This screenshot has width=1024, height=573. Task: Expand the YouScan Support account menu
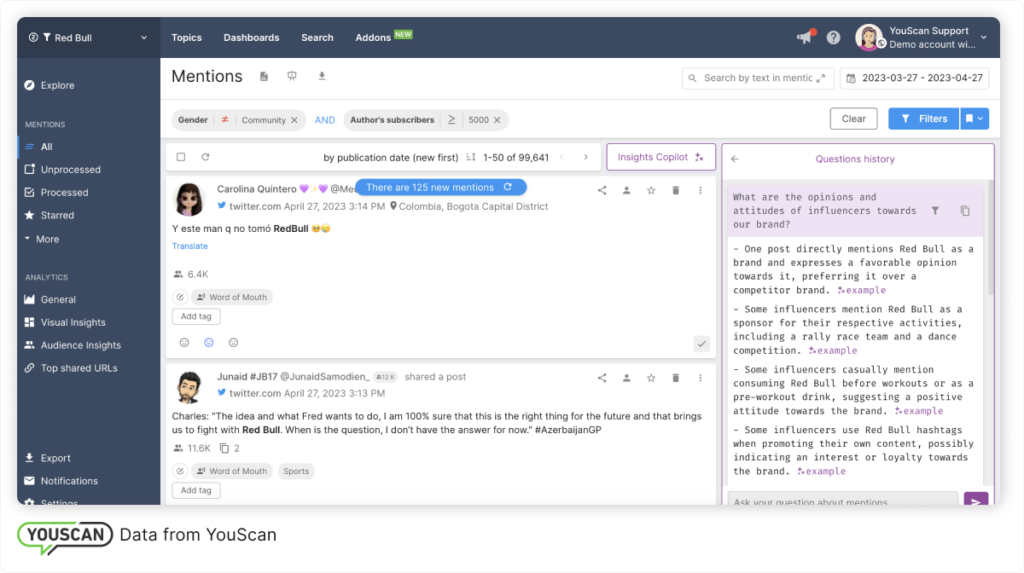(922, 37)
